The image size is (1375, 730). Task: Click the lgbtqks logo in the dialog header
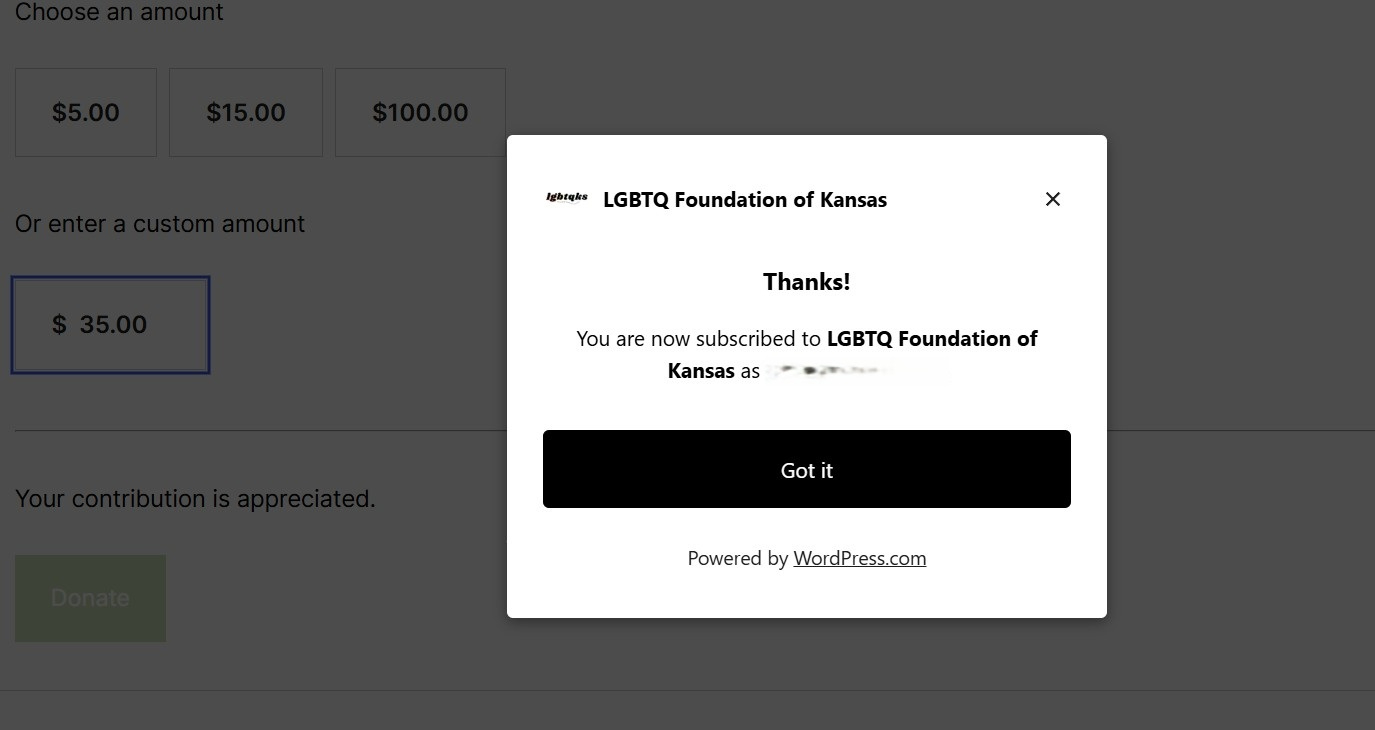(567, 198)
